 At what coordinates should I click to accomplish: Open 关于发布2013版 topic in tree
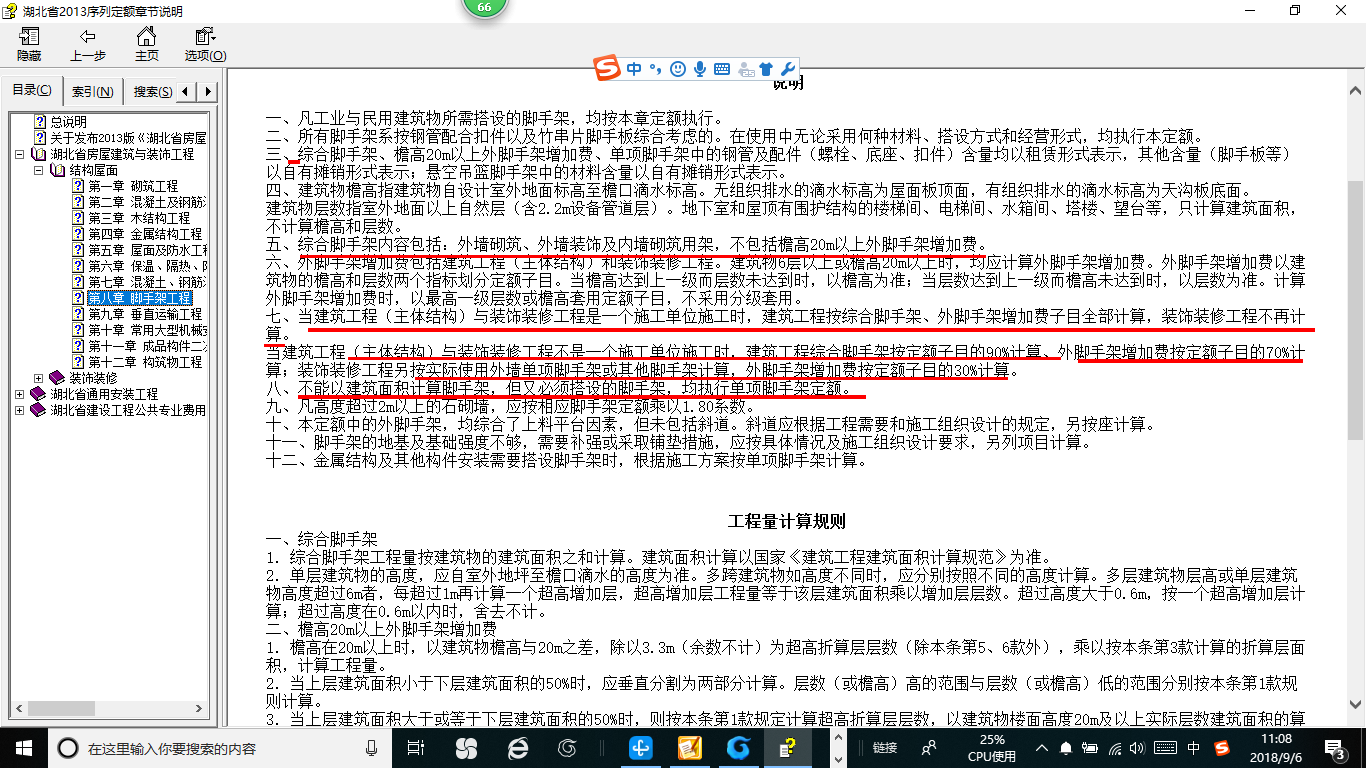pyautogui.click(x=128, y=138)
